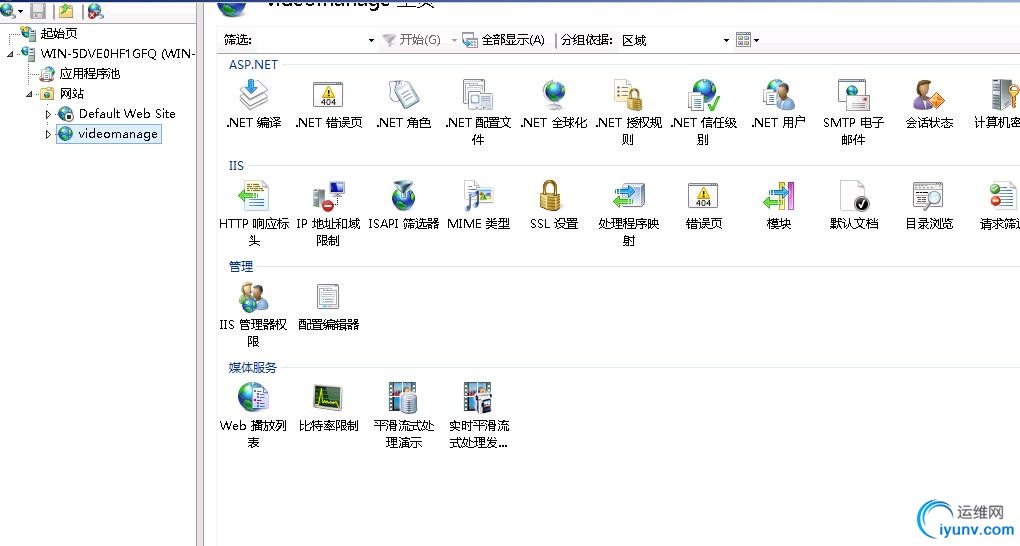The height and width of the screenshot is (546, 1020).
Task: Open the SMTP 电子邮件 feature
Action: (853, 112)
